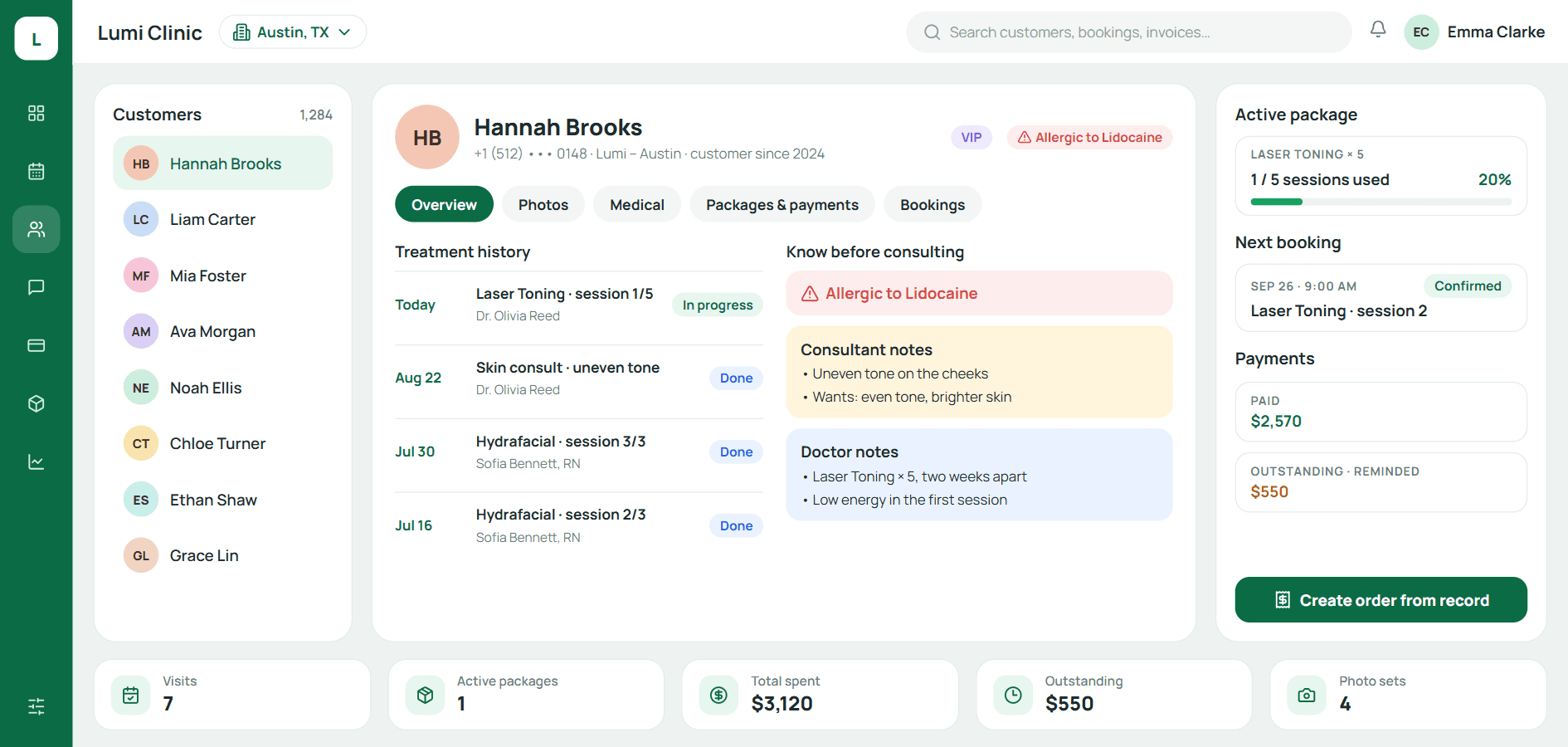
Task: Select Grace Lin in customer list
Action: [x=222, y=555]
